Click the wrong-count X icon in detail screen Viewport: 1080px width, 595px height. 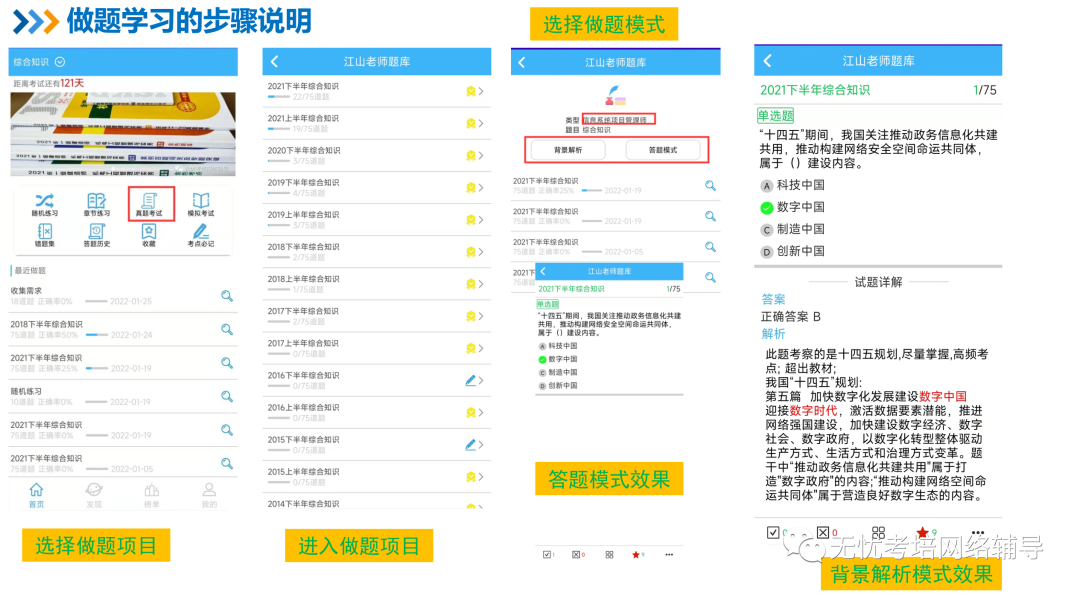point(823,532)
